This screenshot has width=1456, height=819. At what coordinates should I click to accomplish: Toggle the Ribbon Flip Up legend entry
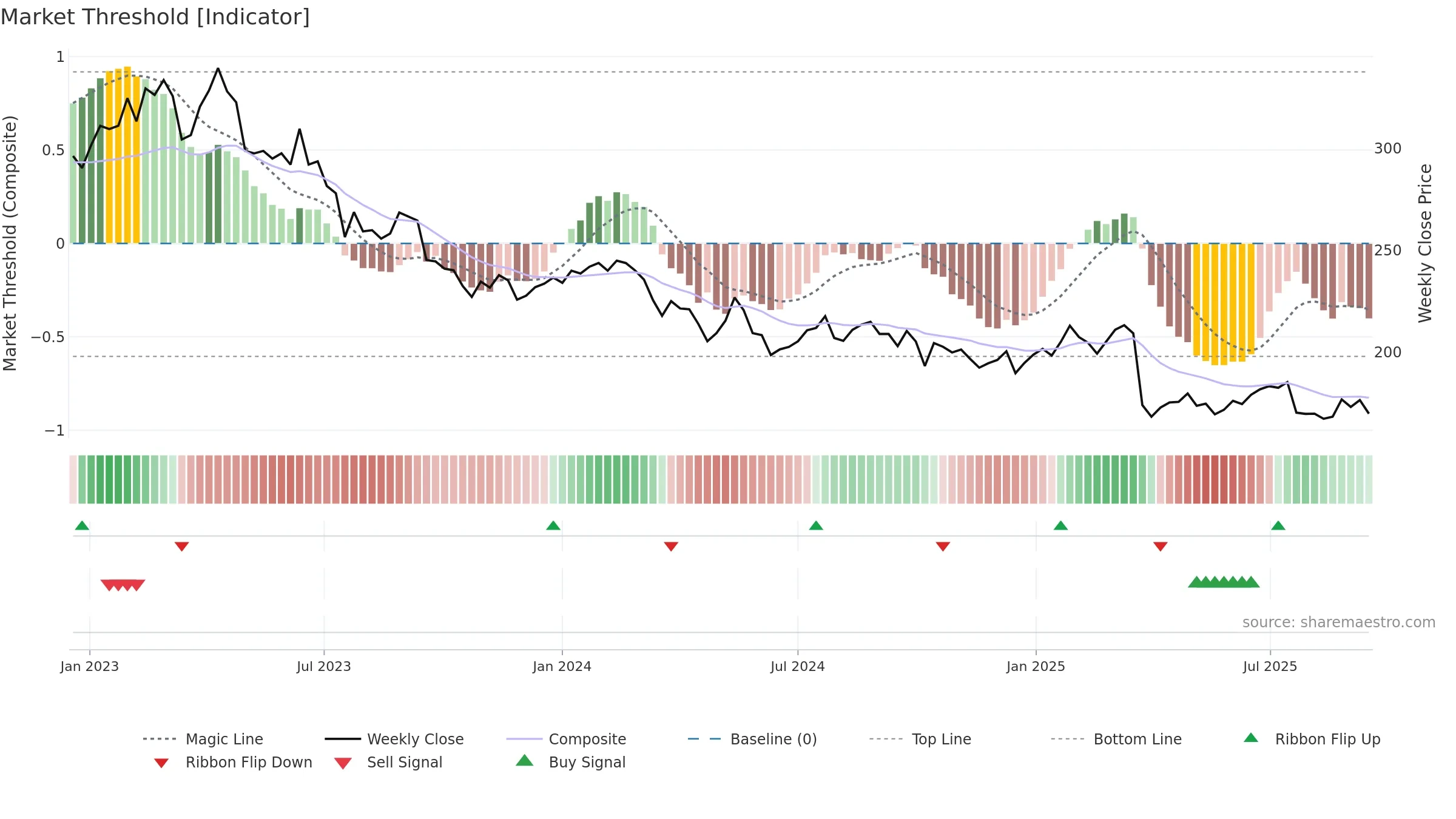(1312, 739)
